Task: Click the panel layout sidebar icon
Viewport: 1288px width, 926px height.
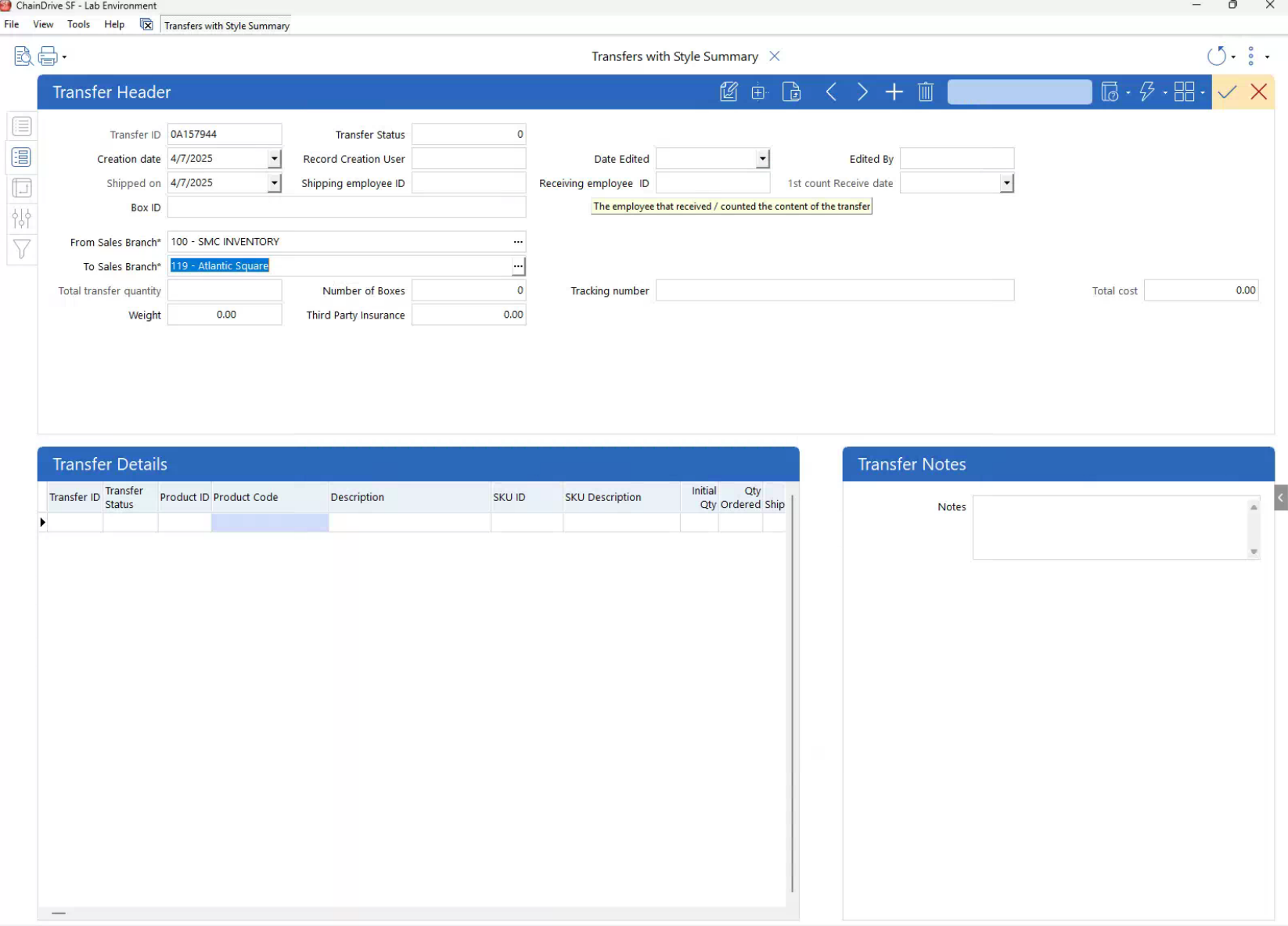Action: [22, 188]
